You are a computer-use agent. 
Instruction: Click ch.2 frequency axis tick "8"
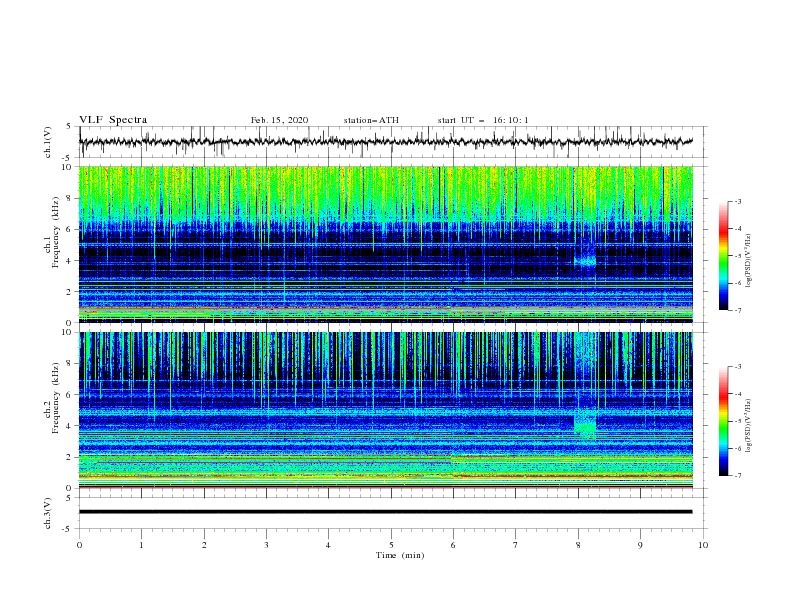pos(70,364)
